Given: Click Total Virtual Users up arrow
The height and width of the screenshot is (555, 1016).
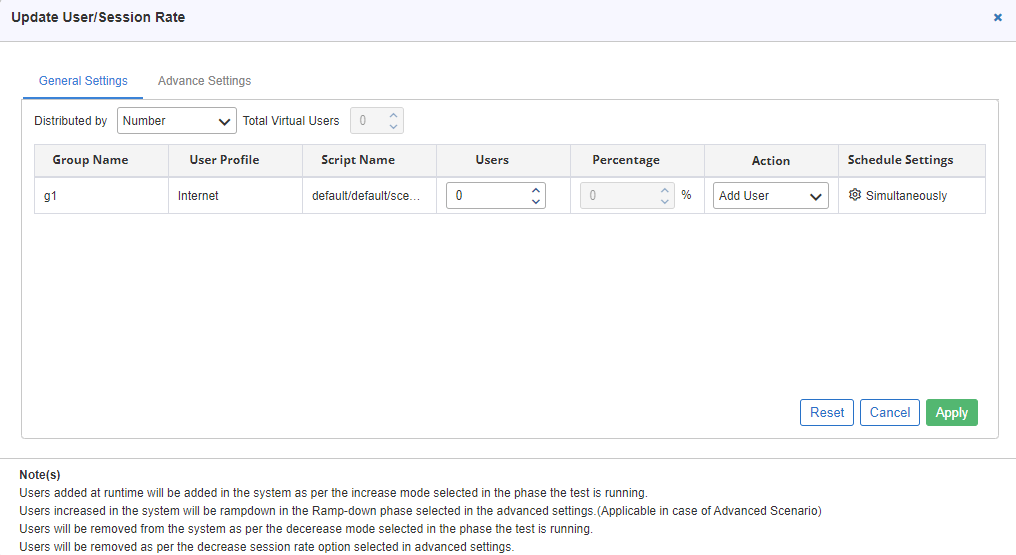Looking at the screenshot, I should pos(393,115).
